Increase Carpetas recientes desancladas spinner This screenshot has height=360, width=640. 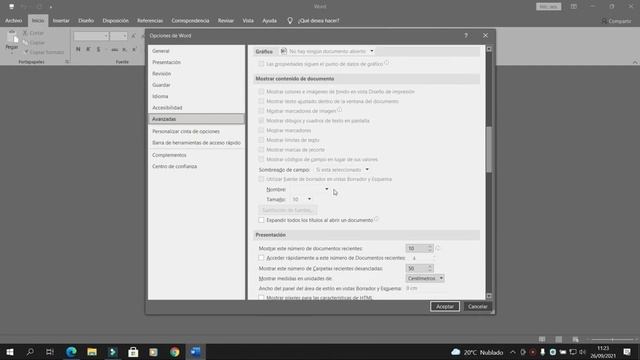[430, 267]
